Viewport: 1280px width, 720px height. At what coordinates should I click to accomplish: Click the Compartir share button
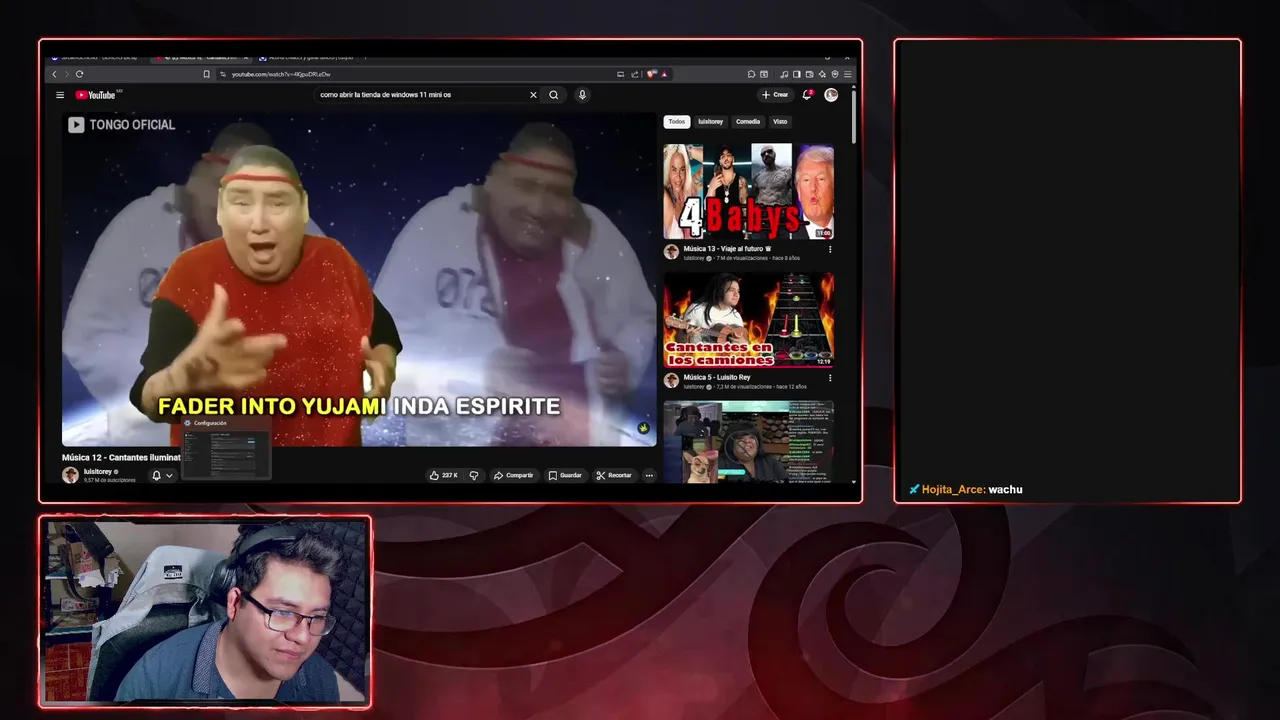(x=513, y=476)
